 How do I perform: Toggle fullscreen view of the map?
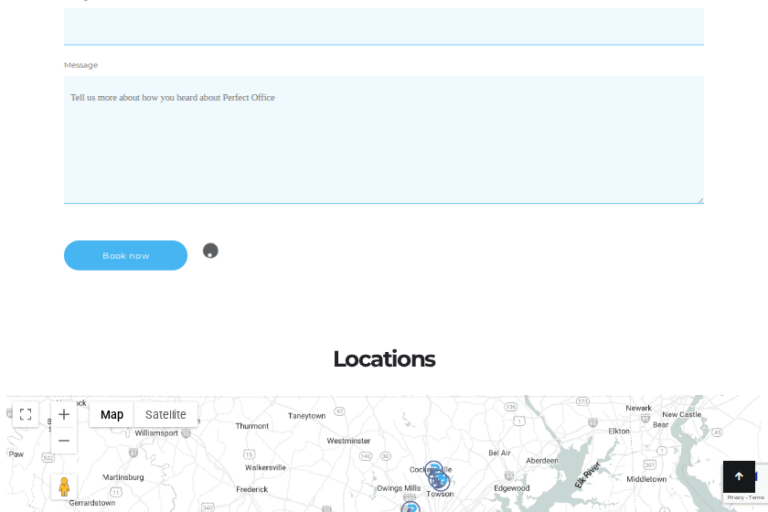pyautogui.click(x=25, y=414)
